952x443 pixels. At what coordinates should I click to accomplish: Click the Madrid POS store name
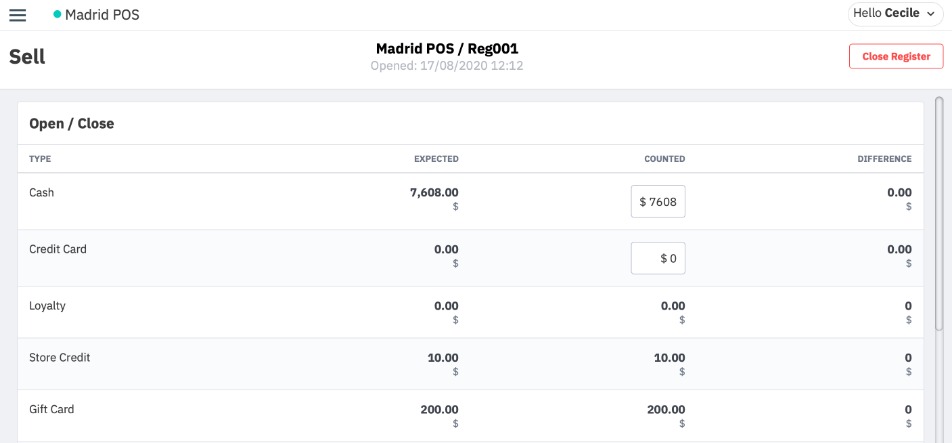(102, 15)
